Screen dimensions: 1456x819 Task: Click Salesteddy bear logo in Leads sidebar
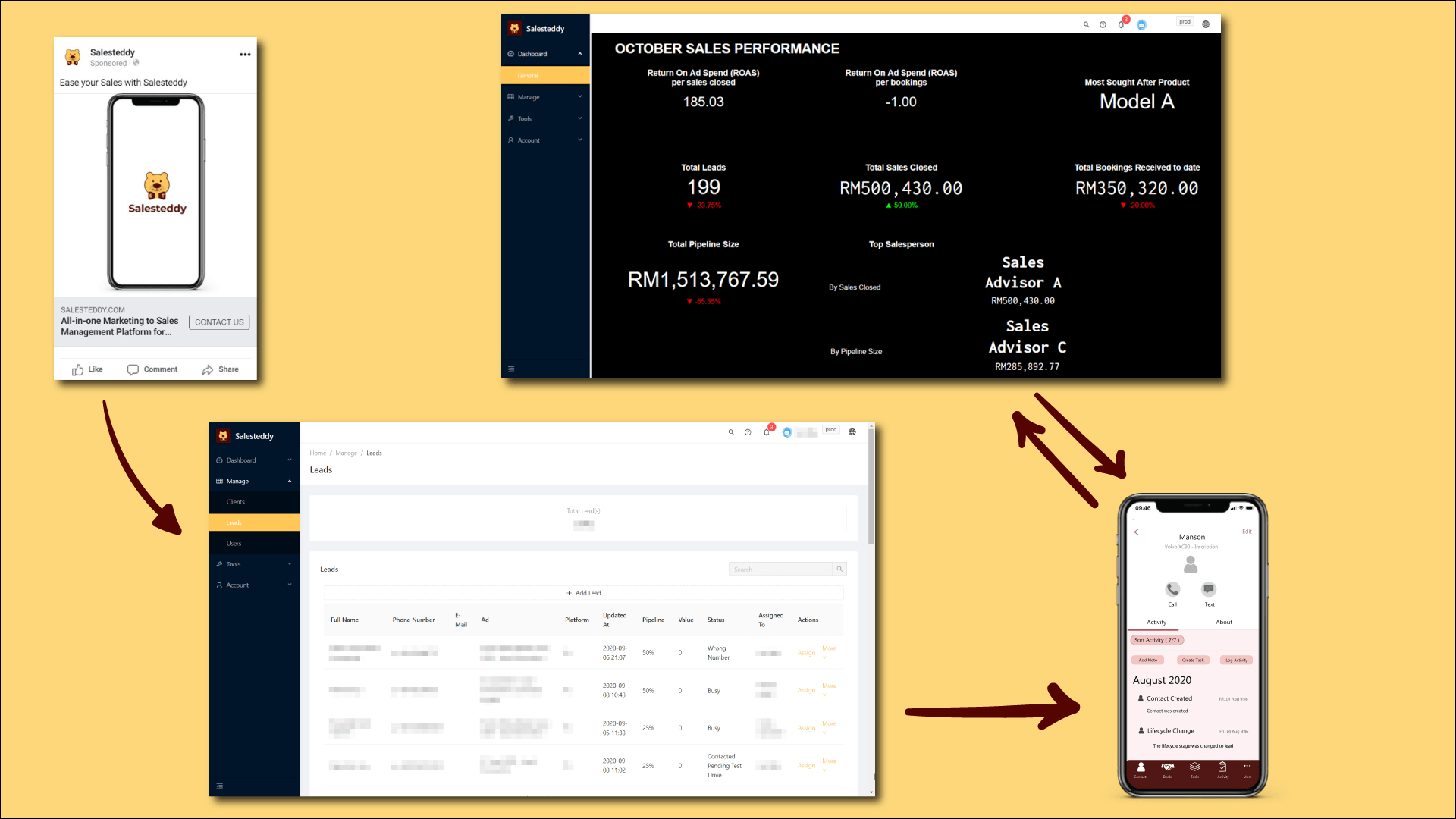[223, 436]
